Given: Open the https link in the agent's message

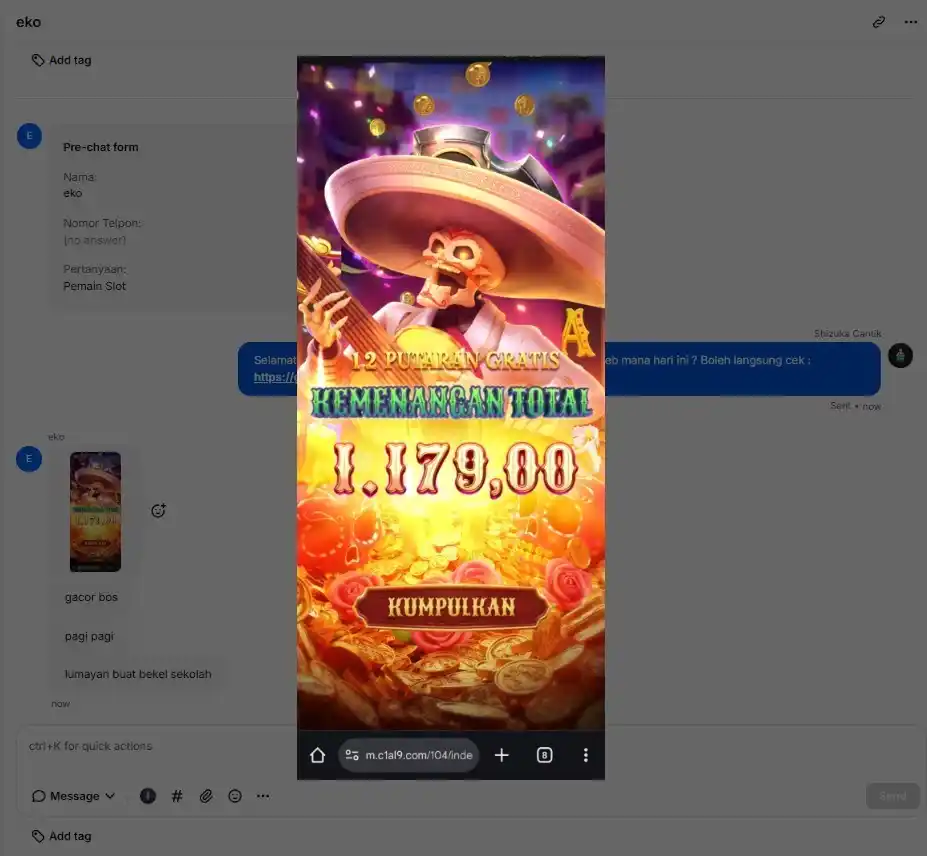Looking at the screenshot, I should tap(275, 377).
